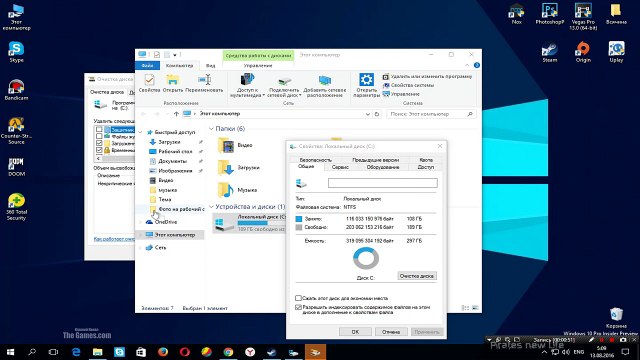Expand OneDrive tree node
The width and height of the screenshot is (640, 360).
coord(140,222)
